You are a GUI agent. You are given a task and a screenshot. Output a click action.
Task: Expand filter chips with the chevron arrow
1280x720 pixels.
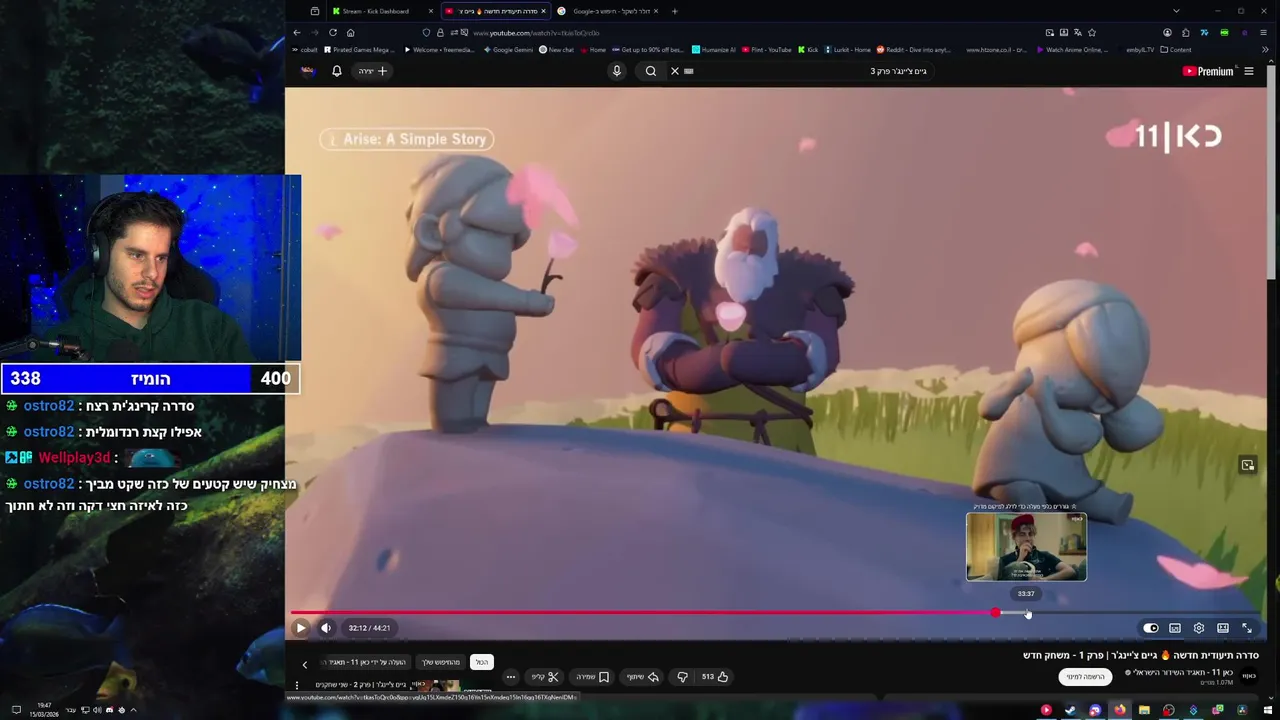(305, 664)
